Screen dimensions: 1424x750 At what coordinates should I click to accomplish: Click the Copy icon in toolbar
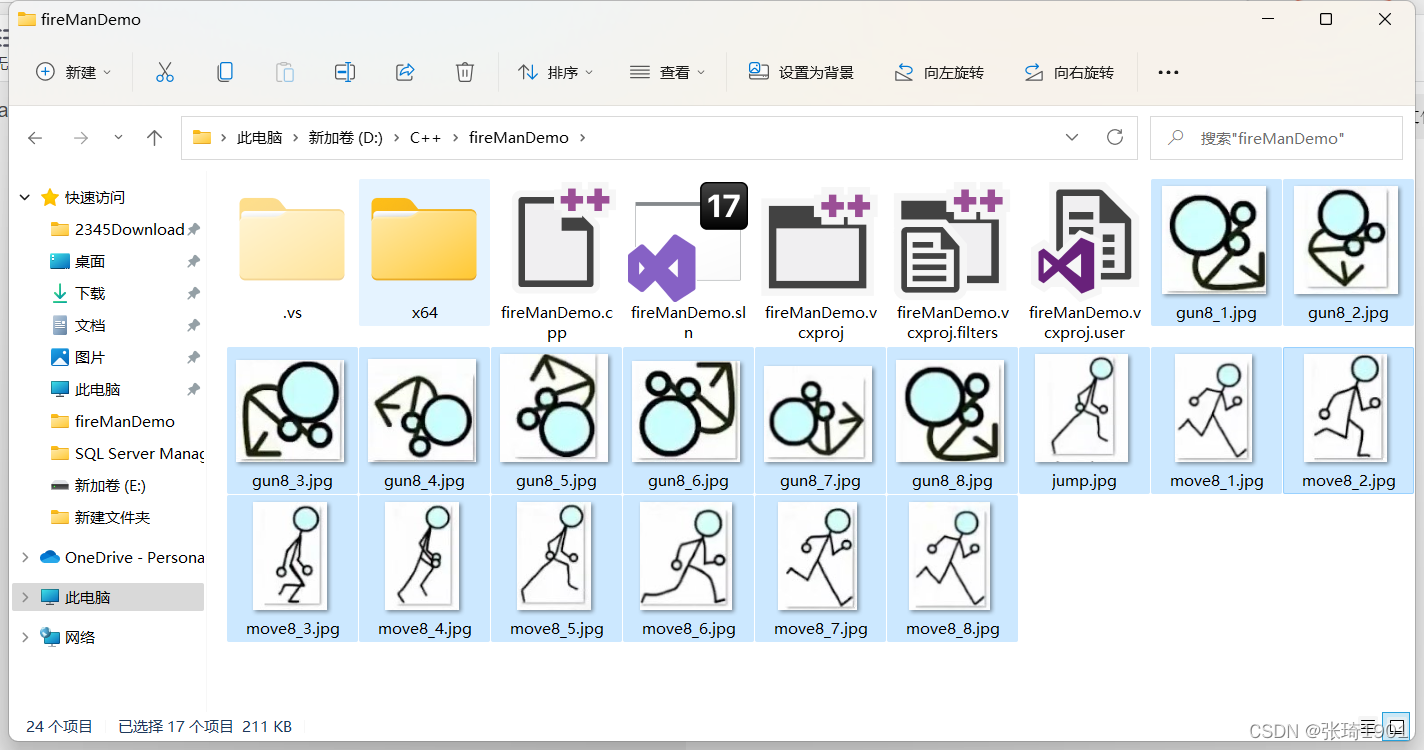(x=225, y=72)
